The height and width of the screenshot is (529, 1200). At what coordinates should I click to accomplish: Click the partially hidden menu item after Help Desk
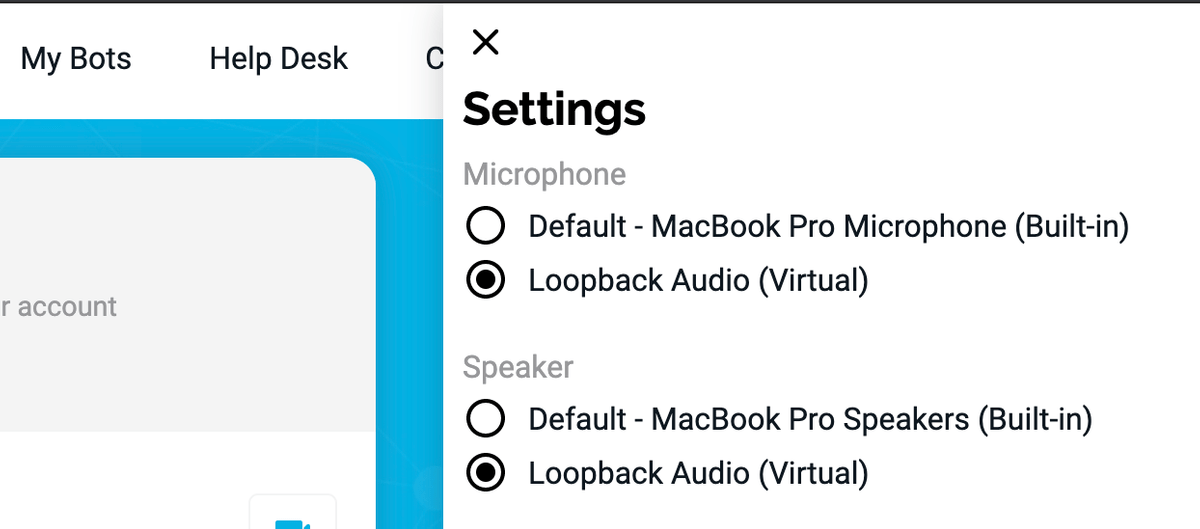point(434,59)
